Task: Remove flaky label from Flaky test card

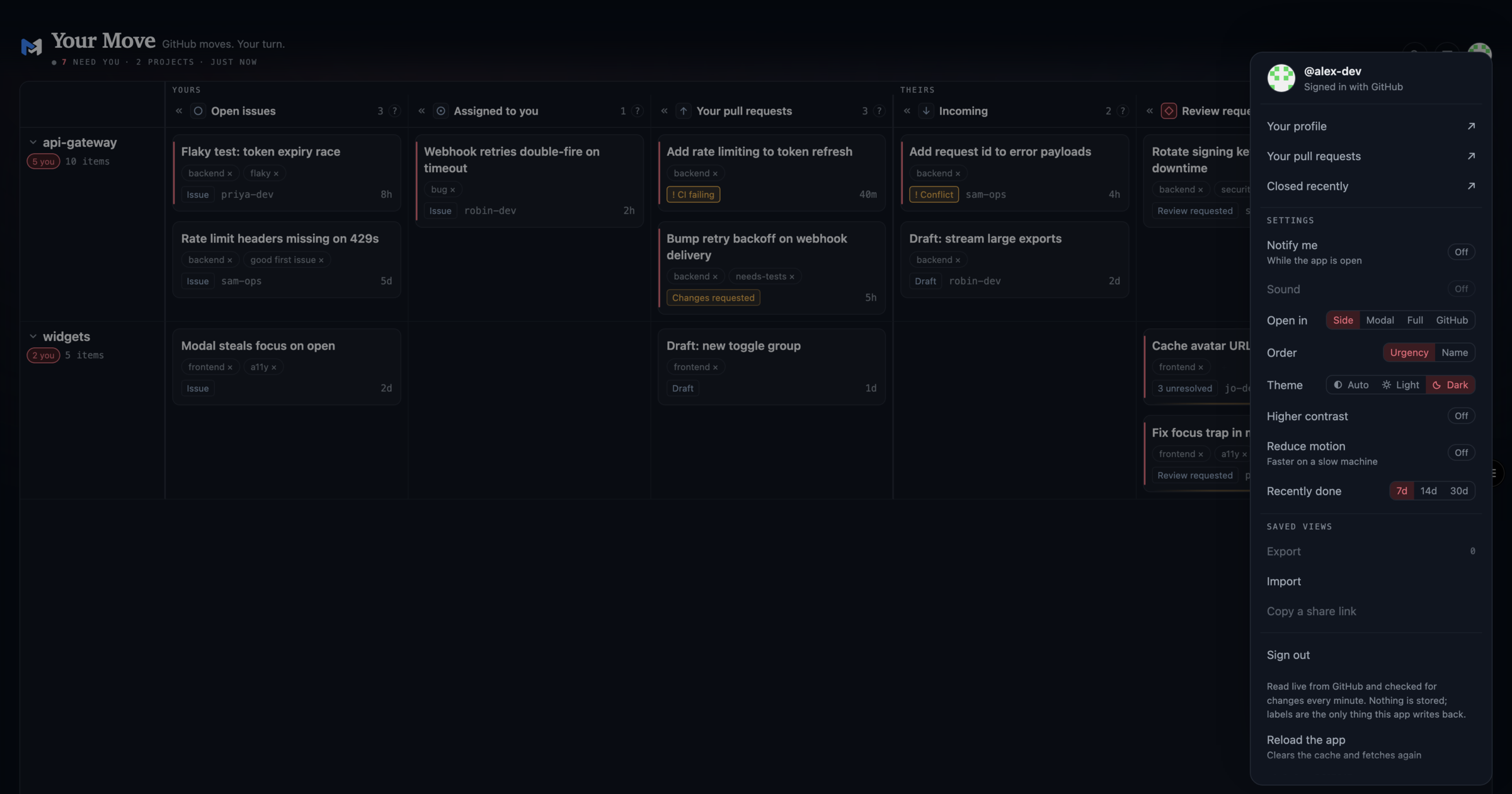Action: point(276,173)
